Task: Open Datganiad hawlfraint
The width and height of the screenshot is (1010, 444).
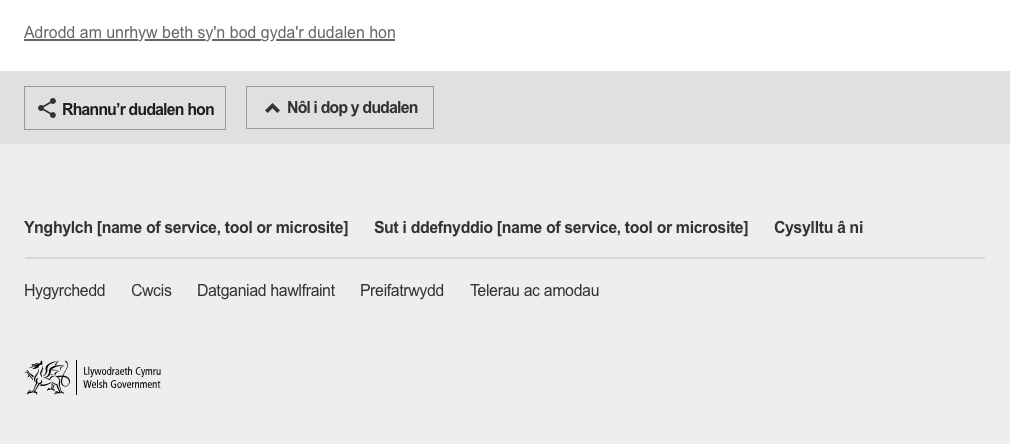Action: 266,291
